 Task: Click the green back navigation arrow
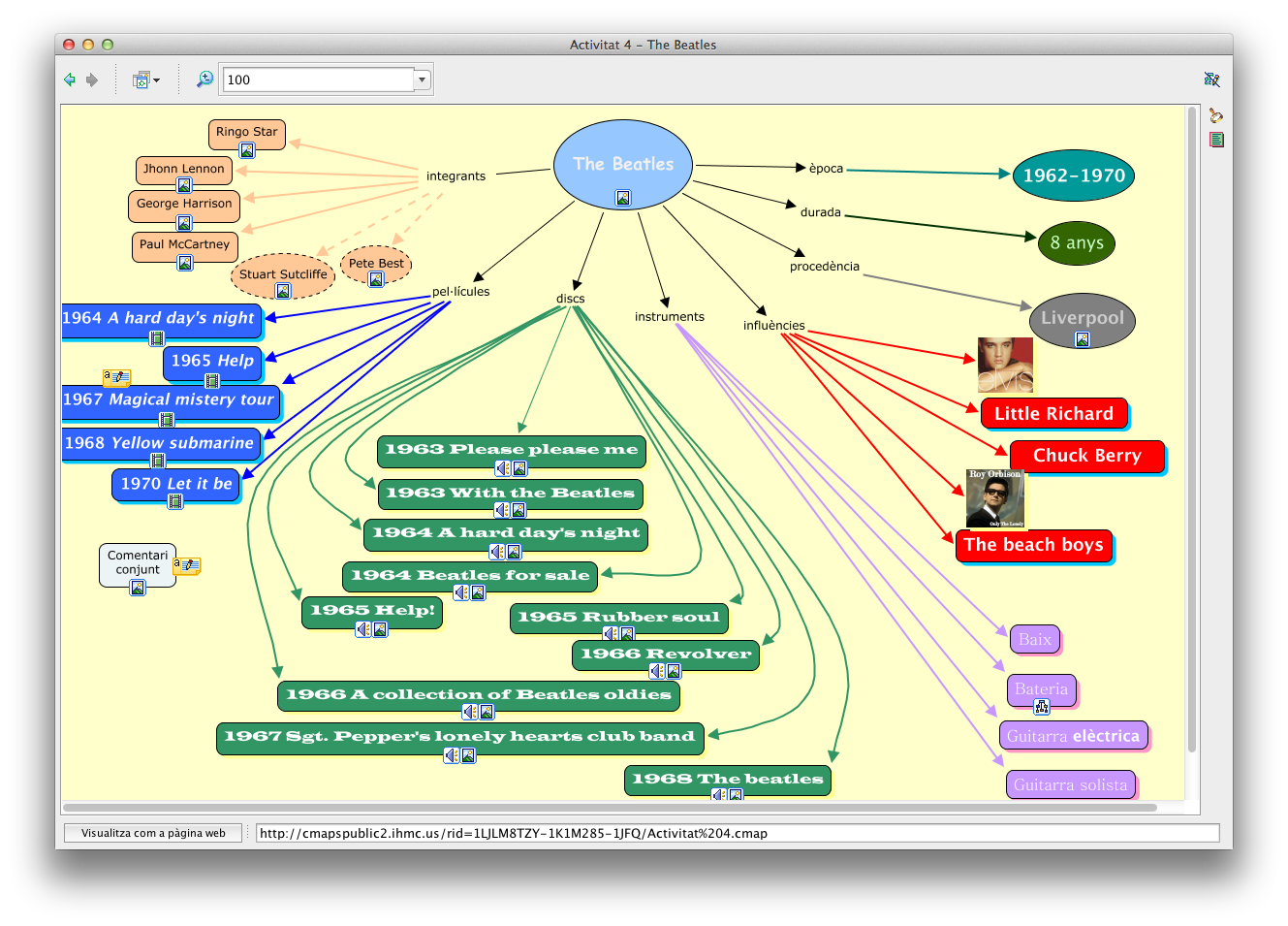click(x=70, y=80)
